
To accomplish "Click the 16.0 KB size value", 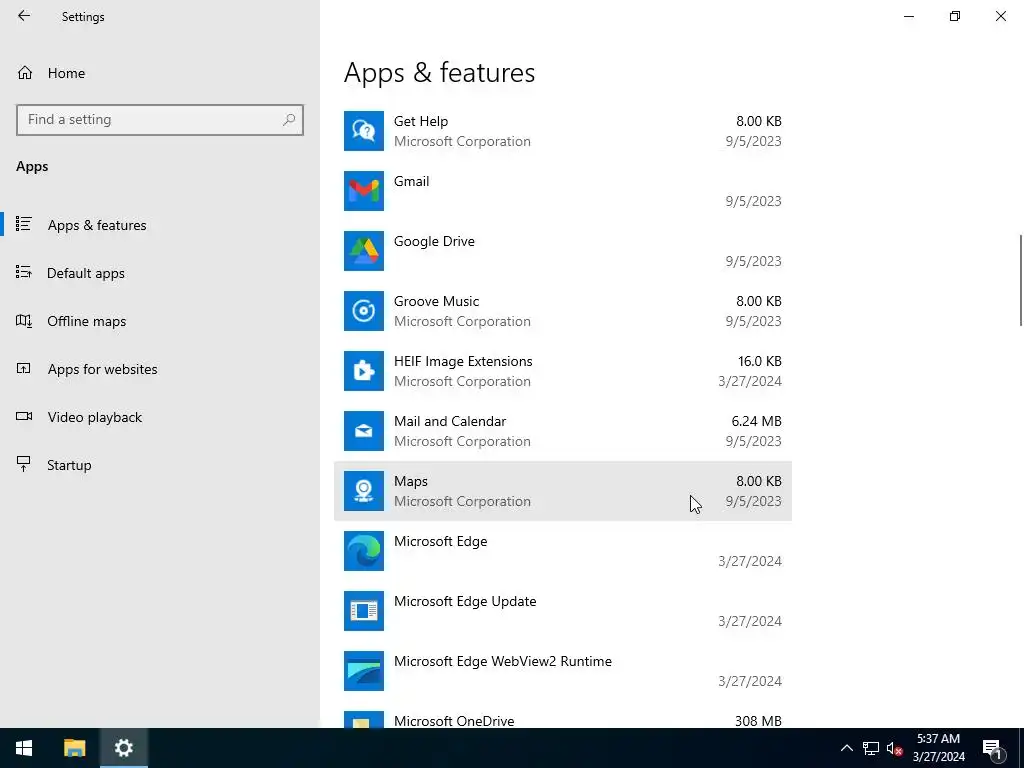I will (x=760, y=361).
